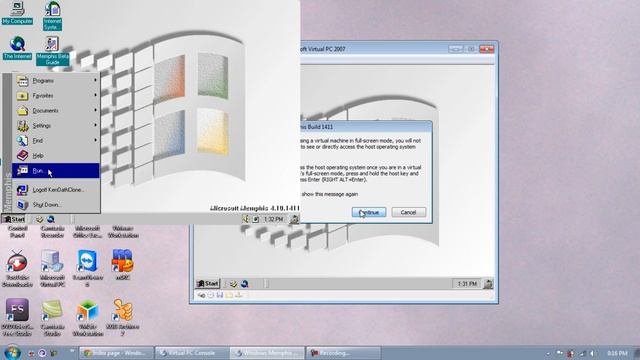Open the Windows 7 Start orb
Screen dimensions: 640x360
(x=12, y=353)
